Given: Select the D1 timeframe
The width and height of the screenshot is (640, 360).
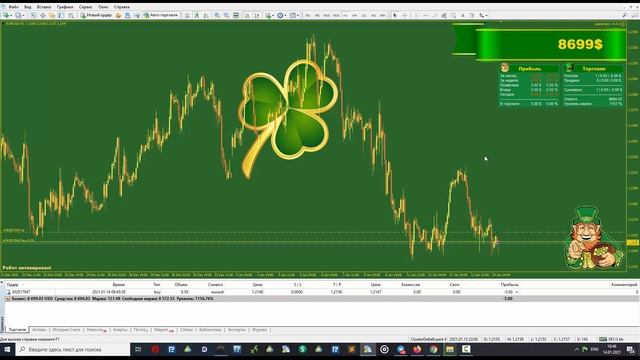Looking at the screenshot, I should point(364,15).
